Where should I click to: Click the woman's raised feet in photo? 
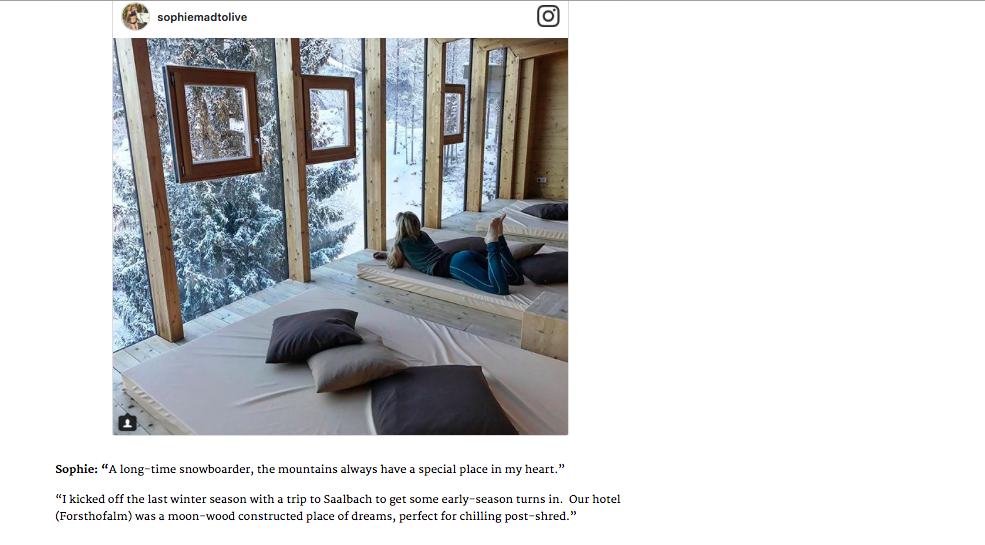click(x=495, y=227)
